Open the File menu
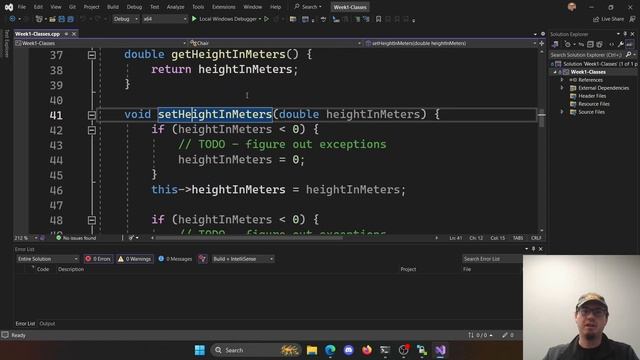This screenshot has height=360, width=640. point(22,7)
